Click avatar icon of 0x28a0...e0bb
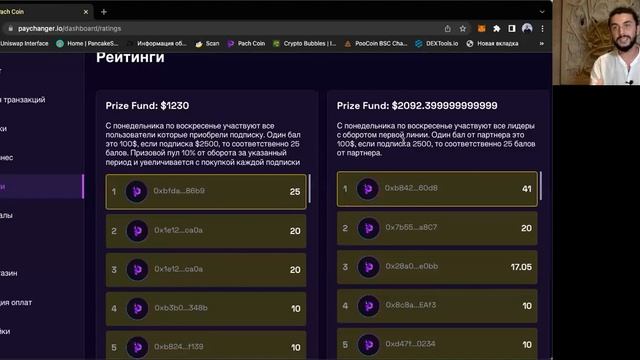 click(x=369, y=267)
